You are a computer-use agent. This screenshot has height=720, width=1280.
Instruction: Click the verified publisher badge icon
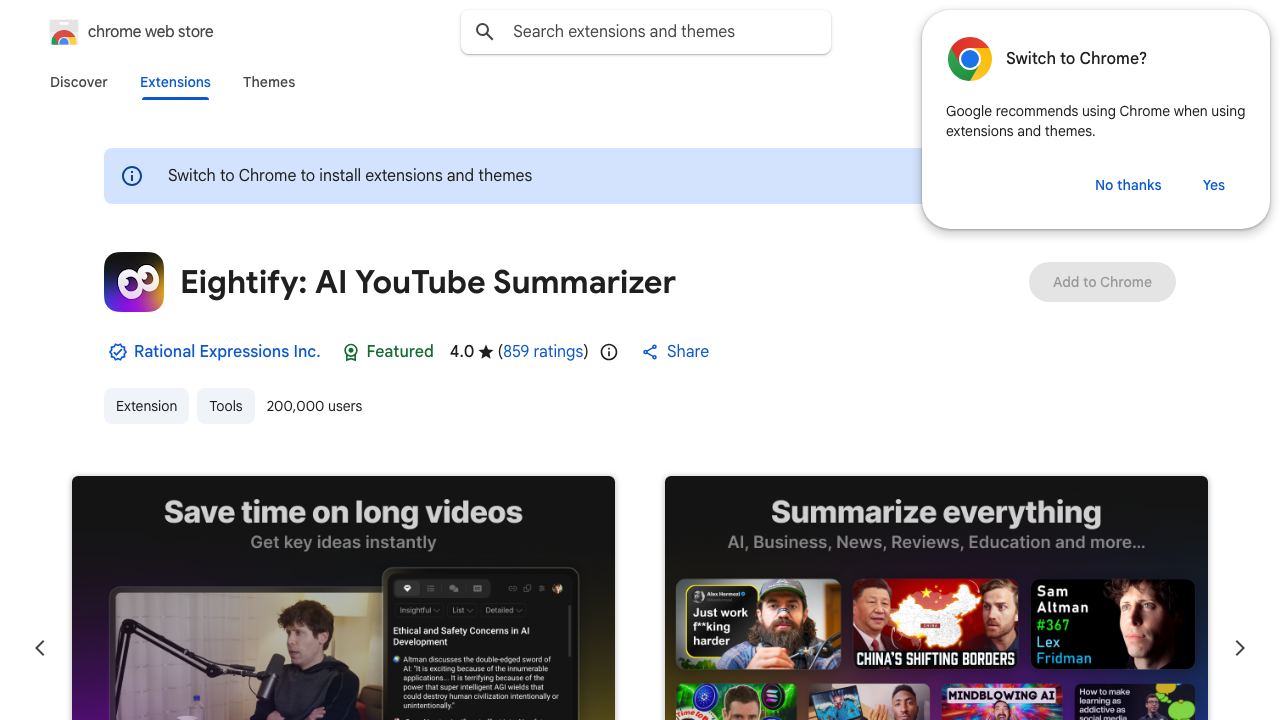click(118, 352)
